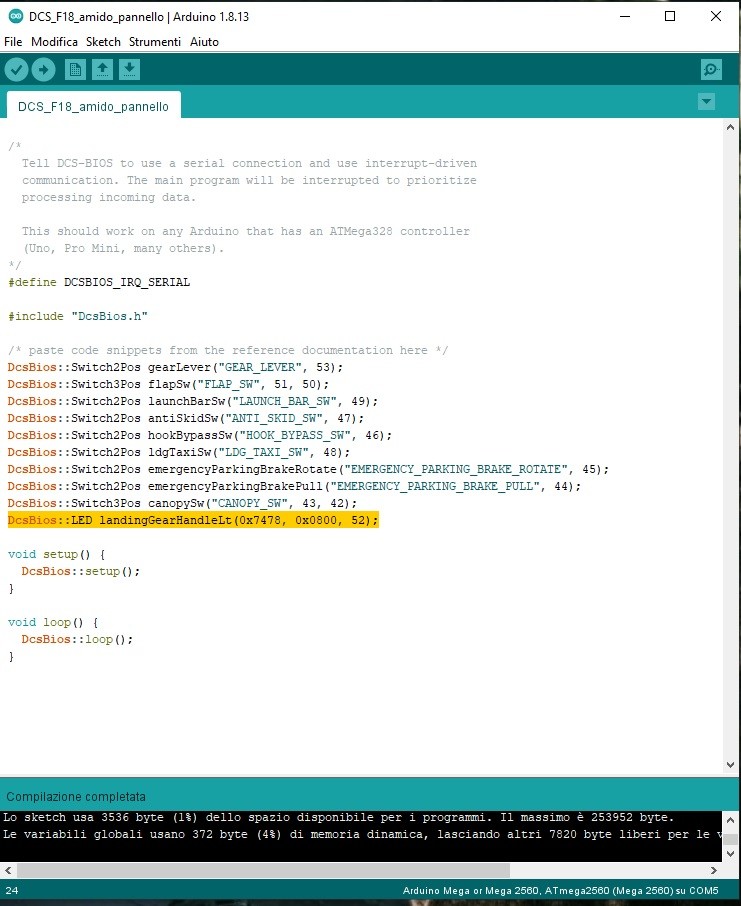
Task: Click horizontal scrollbar left arrow
Action: (x=8, y=870)
